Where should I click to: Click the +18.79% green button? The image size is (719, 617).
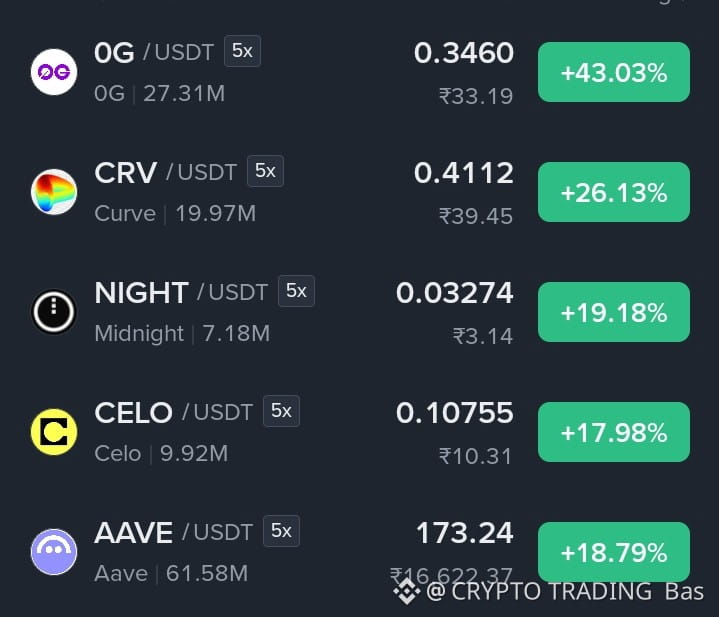tap(614, 552)
